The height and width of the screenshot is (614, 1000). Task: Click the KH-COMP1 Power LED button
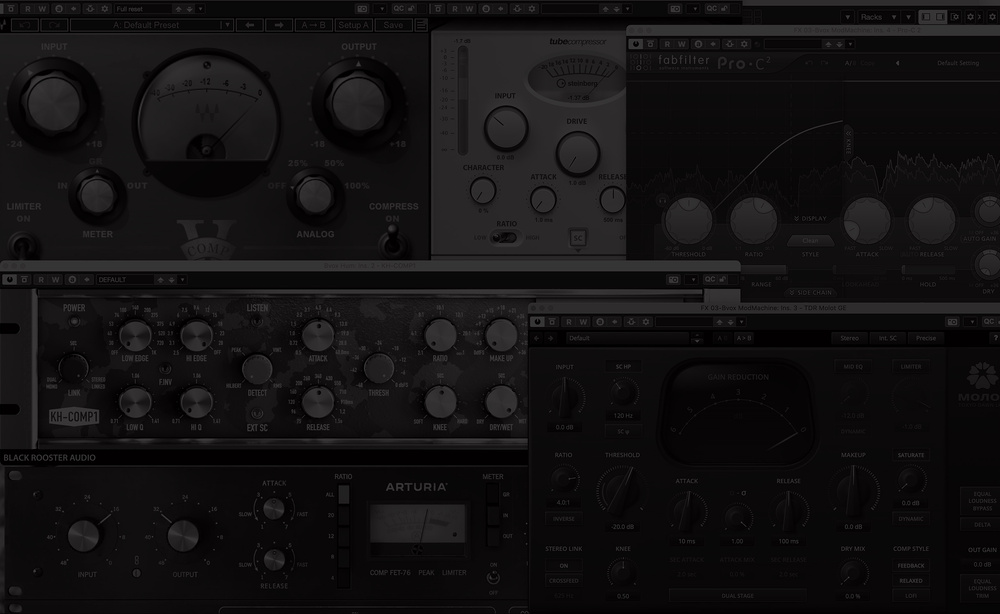click(x=75, y=322)
